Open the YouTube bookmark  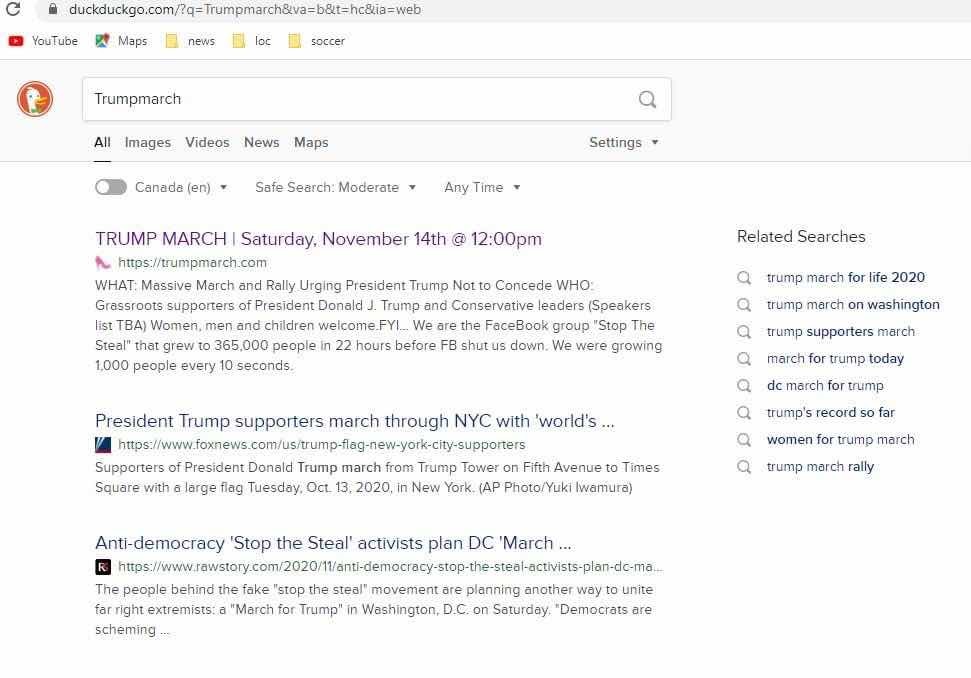[43, 41]
